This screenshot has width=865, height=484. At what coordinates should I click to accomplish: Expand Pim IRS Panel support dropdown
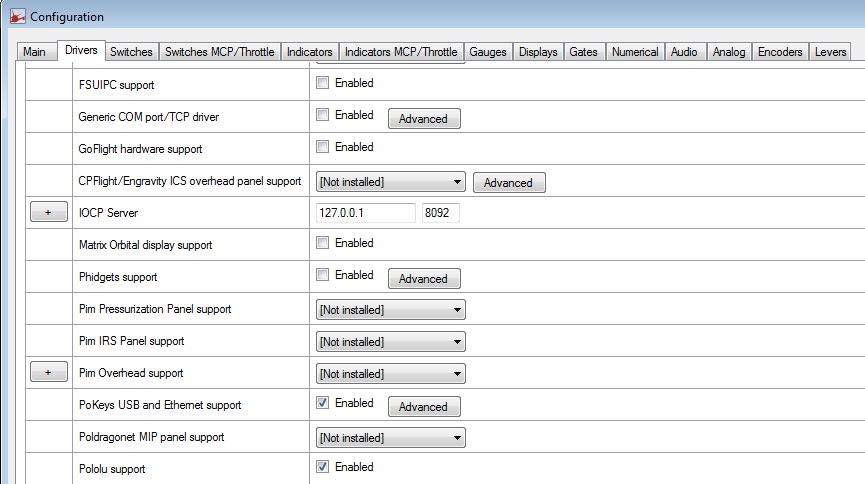391,342
